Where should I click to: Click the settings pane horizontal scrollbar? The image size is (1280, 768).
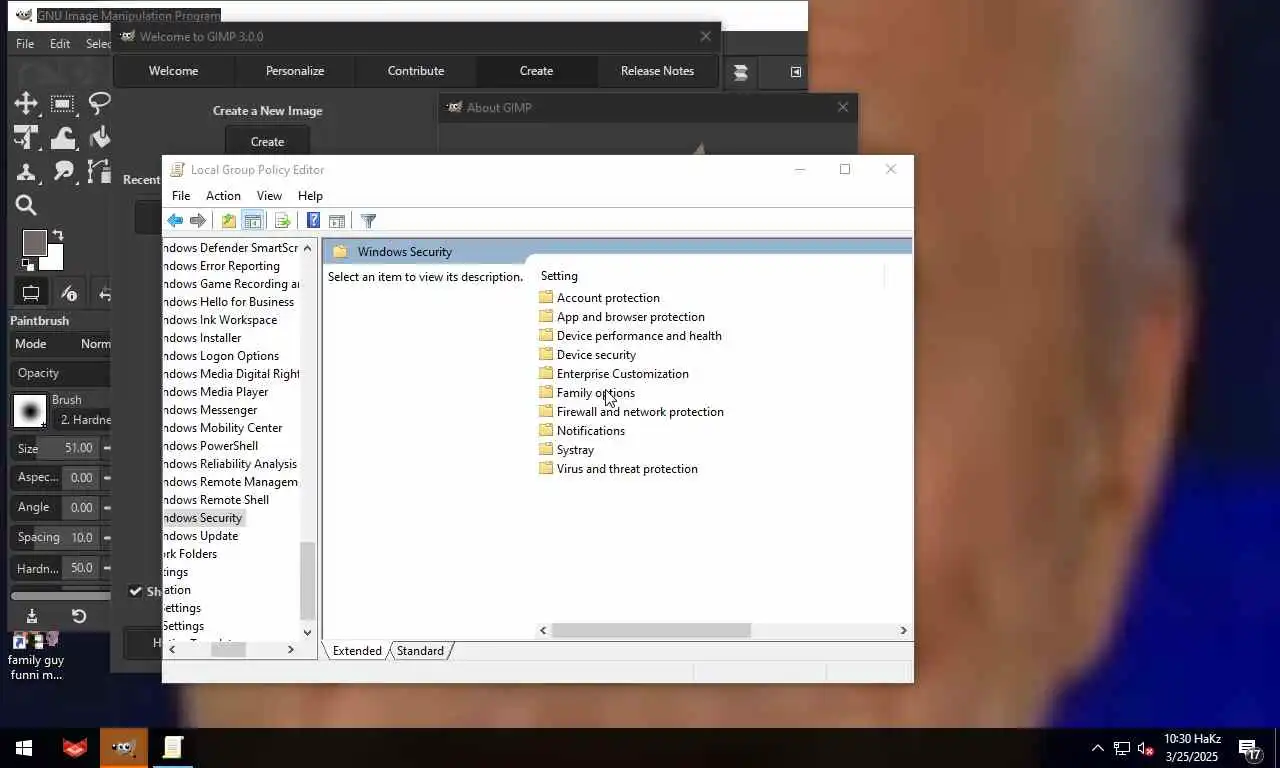pyautogui.click(x=650, y=631)
